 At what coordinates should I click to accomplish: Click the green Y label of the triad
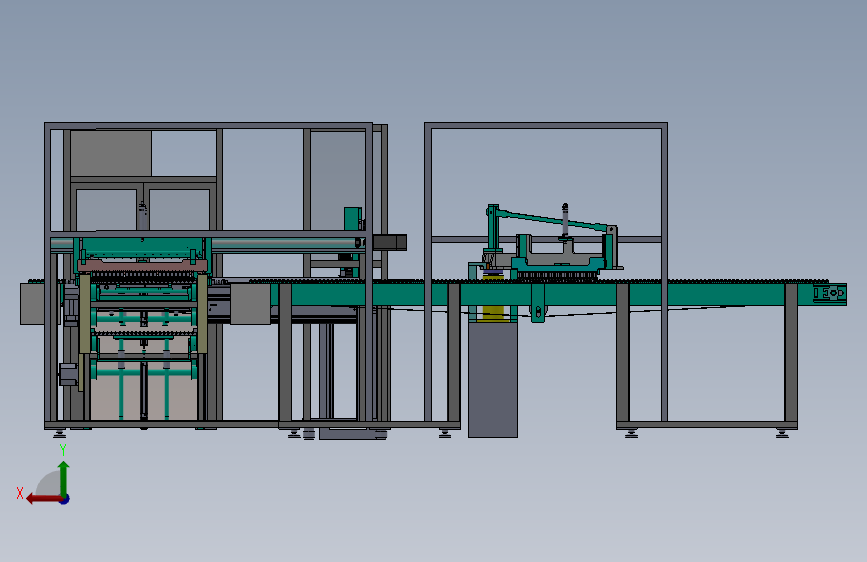point(63,450)
